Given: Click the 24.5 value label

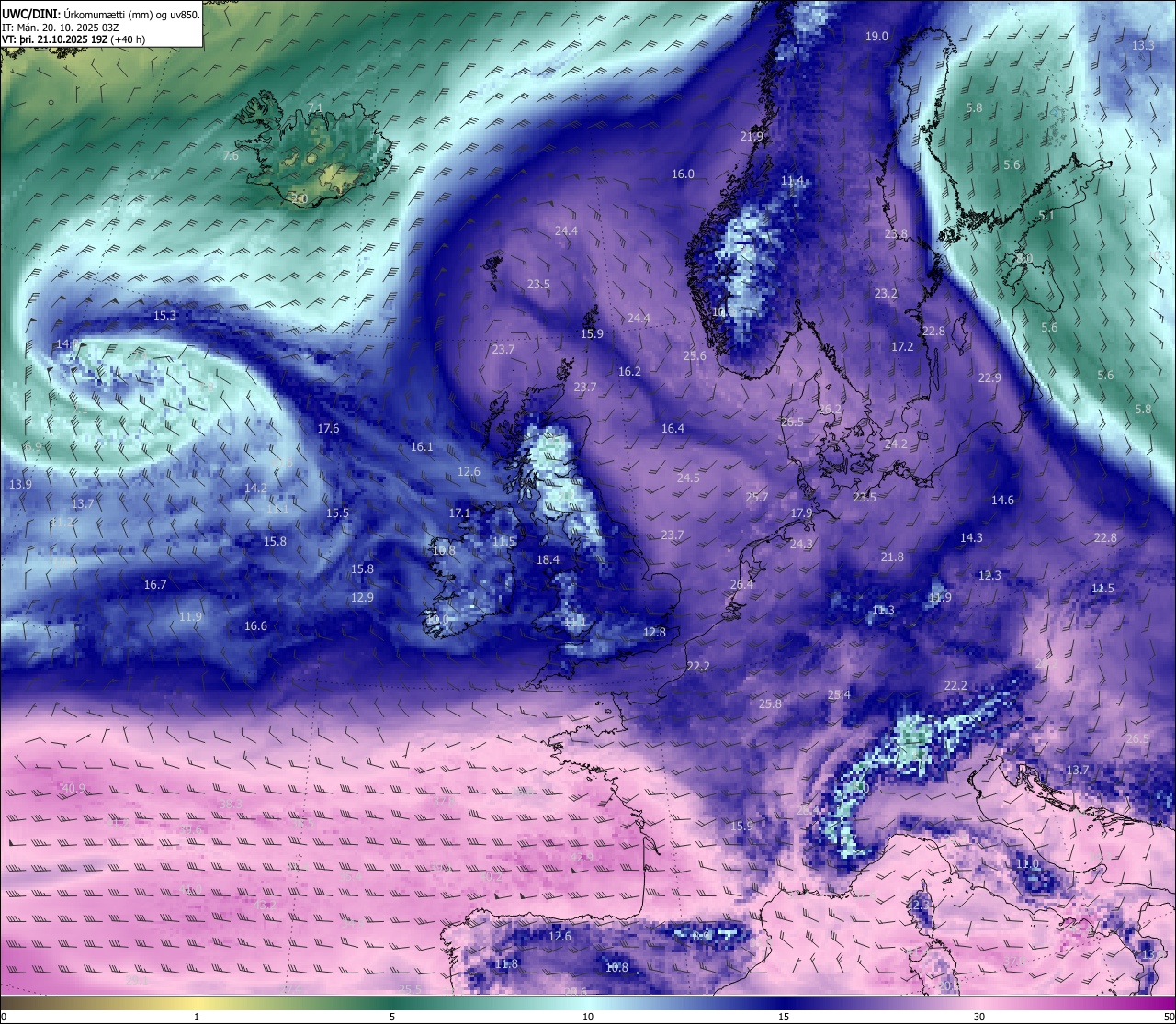Looking at the screenshot, I should coord(688,478).
